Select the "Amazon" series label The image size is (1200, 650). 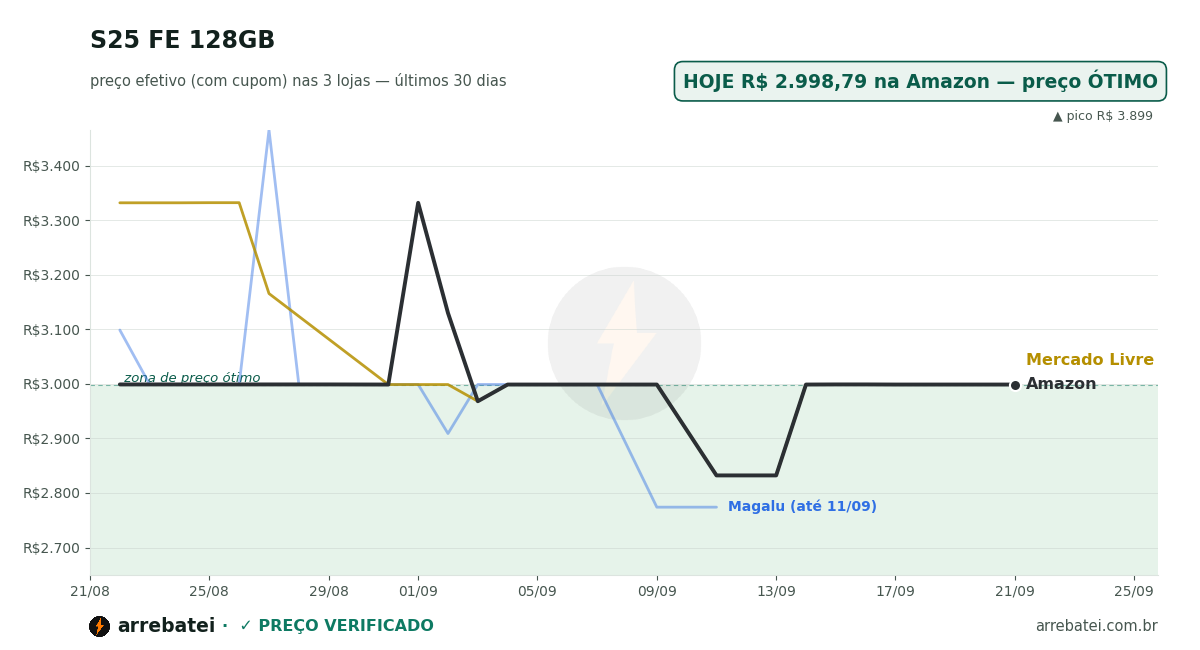(1061, 384)
